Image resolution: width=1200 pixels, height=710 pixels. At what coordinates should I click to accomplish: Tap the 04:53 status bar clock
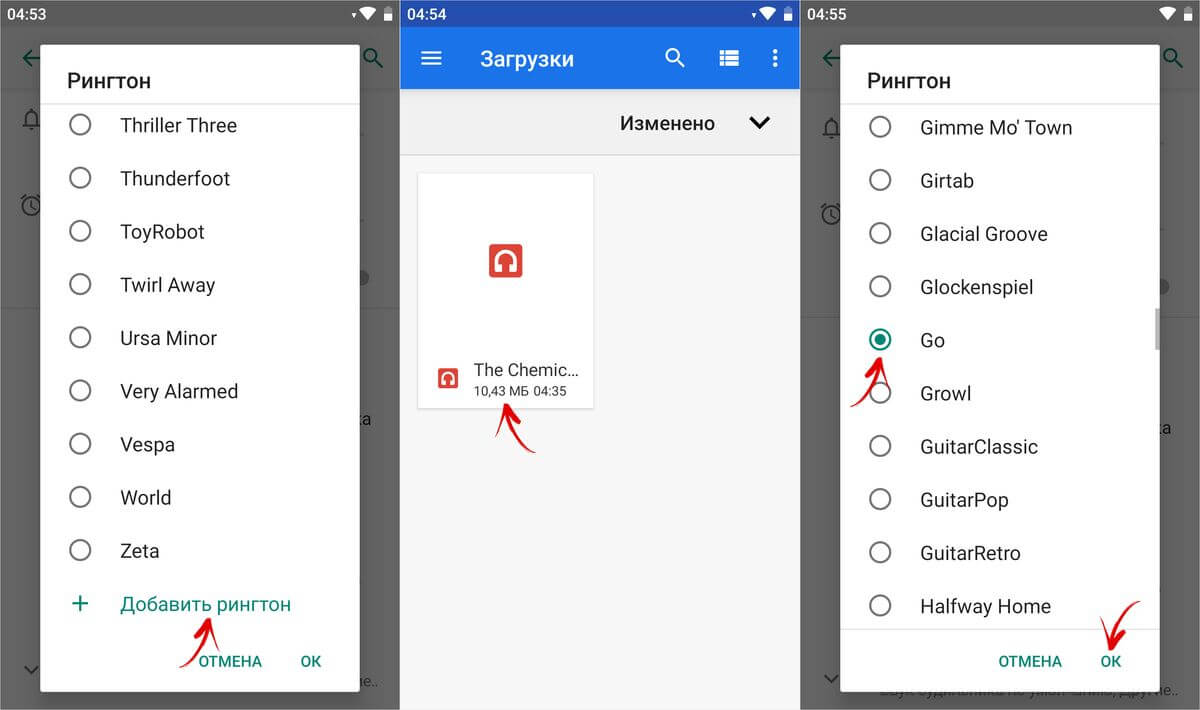pyautogui.click(x=27, y=14)
